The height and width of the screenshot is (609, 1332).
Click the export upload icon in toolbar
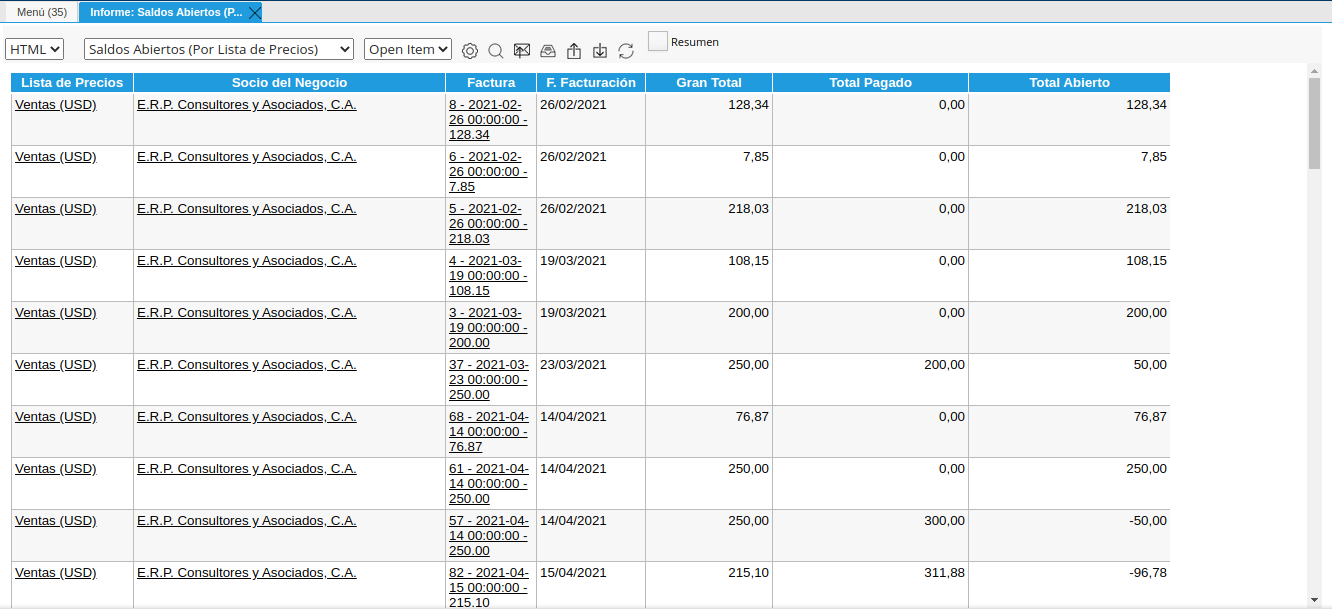[x=574, y=50]
